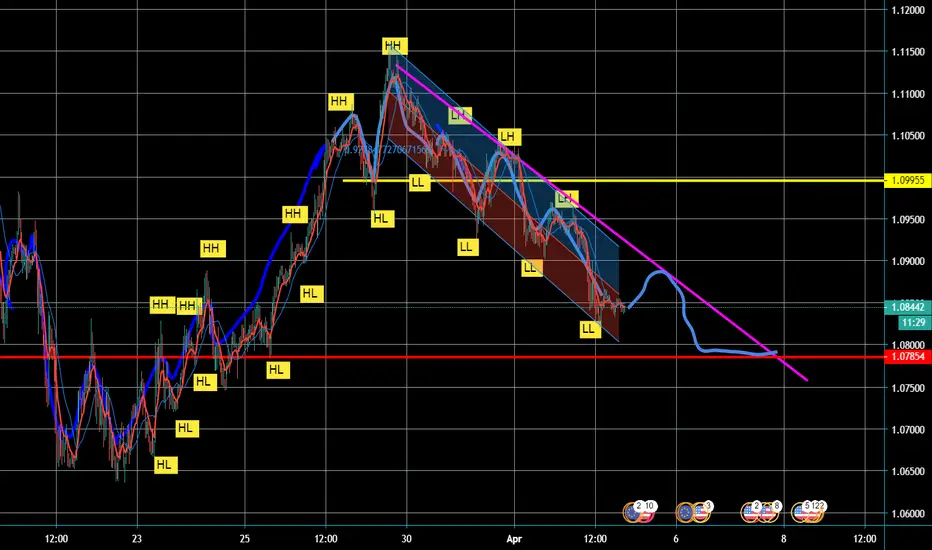The height and width of the screenshot is (550, 932).
Task: Click the 25 date on time axis
Action: tap(245, 539)
